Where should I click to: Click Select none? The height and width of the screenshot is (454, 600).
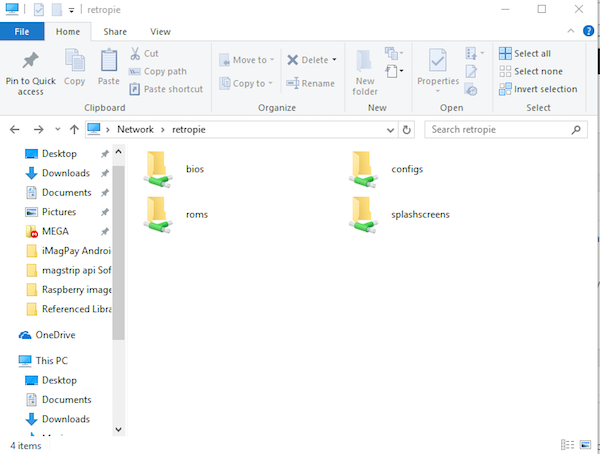coord(531,72)
